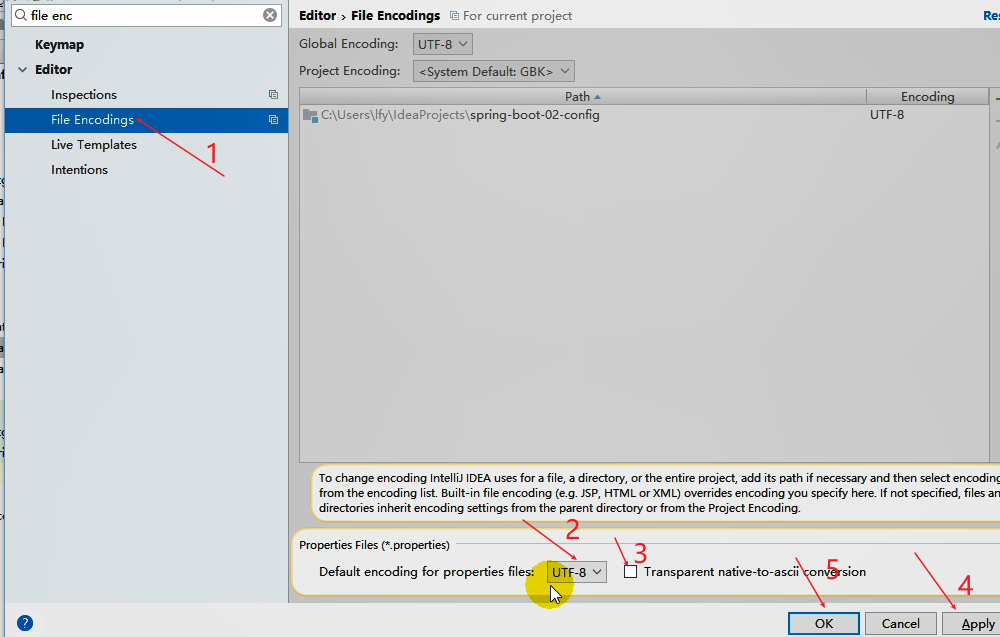Screen dimensions: 1000x637
Task: Click the Cancel button
Action: (901, 623)
